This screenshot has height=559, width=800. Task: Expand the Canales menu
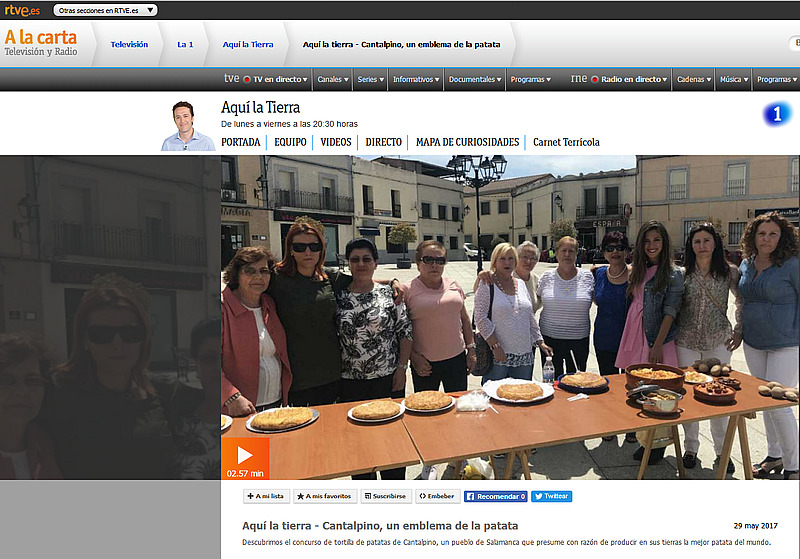(x=333, y=79)
